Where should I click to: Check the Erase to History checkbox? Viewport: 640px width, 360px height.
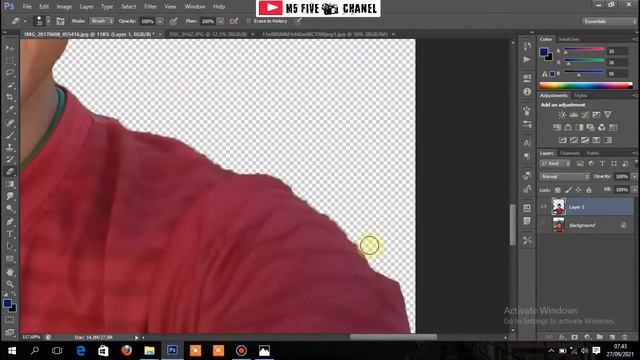coord(248,21)
